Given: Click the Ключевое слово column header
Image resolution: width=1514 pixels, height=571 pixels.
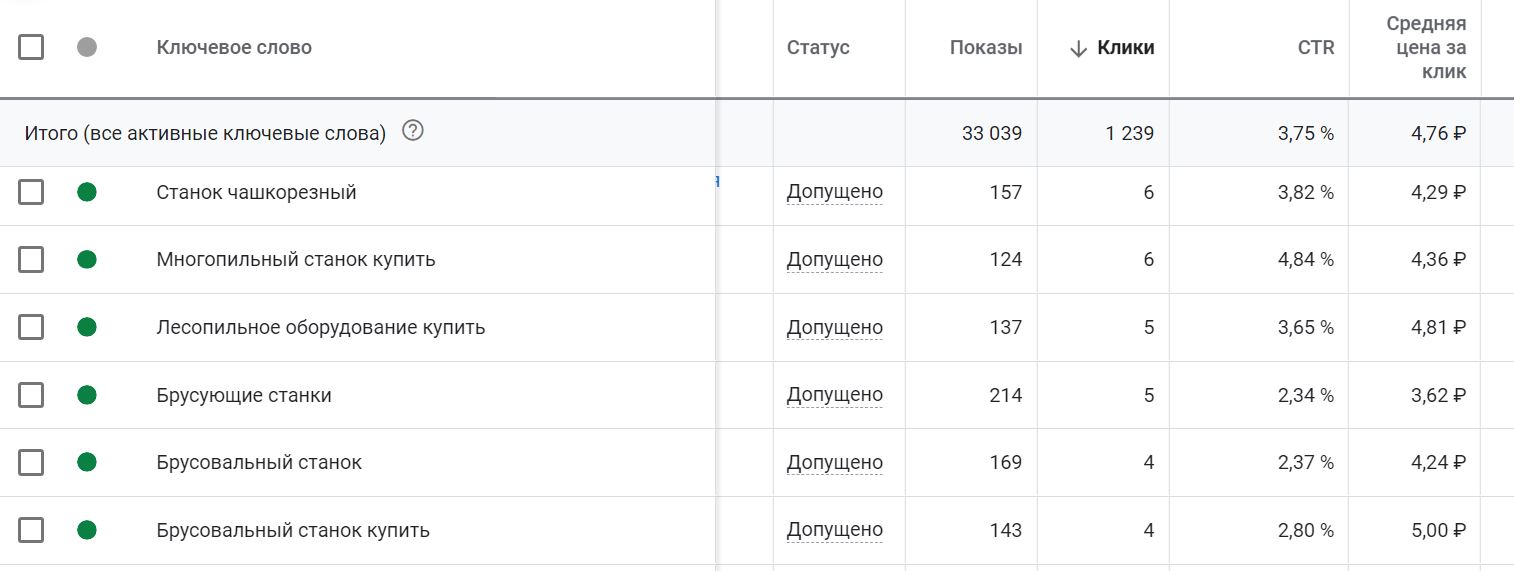Looking at the screenshot, I should click(234, 48).
